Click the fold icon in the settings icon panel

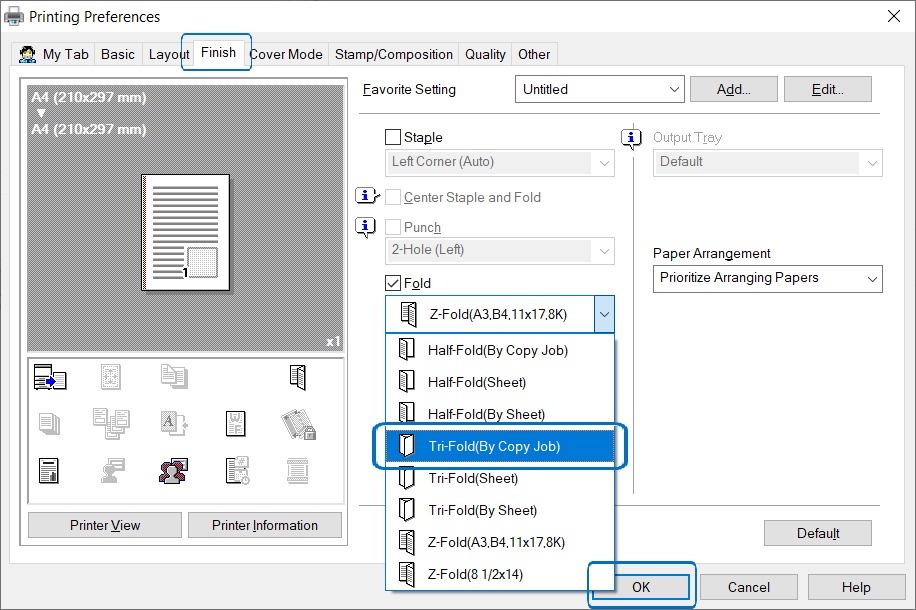click(x=297, y=377)
